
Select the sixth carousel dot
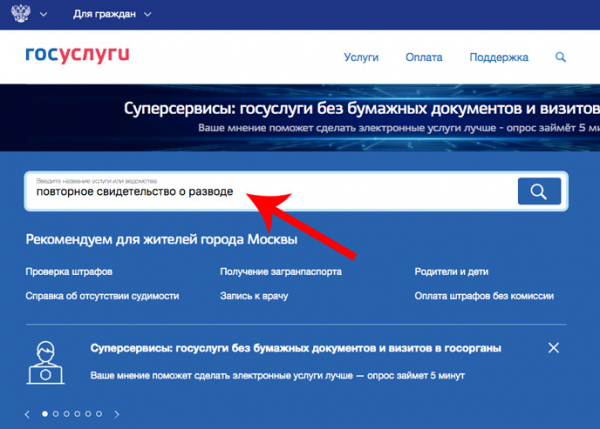[x=99, y=414]
